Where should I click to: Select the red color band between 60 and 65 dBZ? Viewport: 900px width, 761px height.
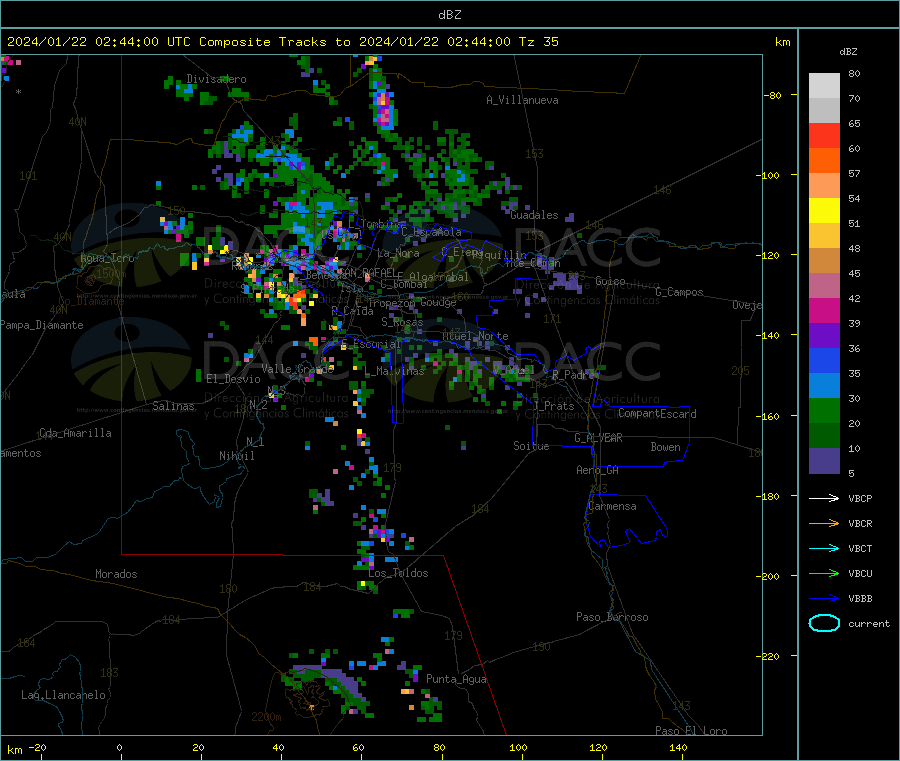click(824, 135)
